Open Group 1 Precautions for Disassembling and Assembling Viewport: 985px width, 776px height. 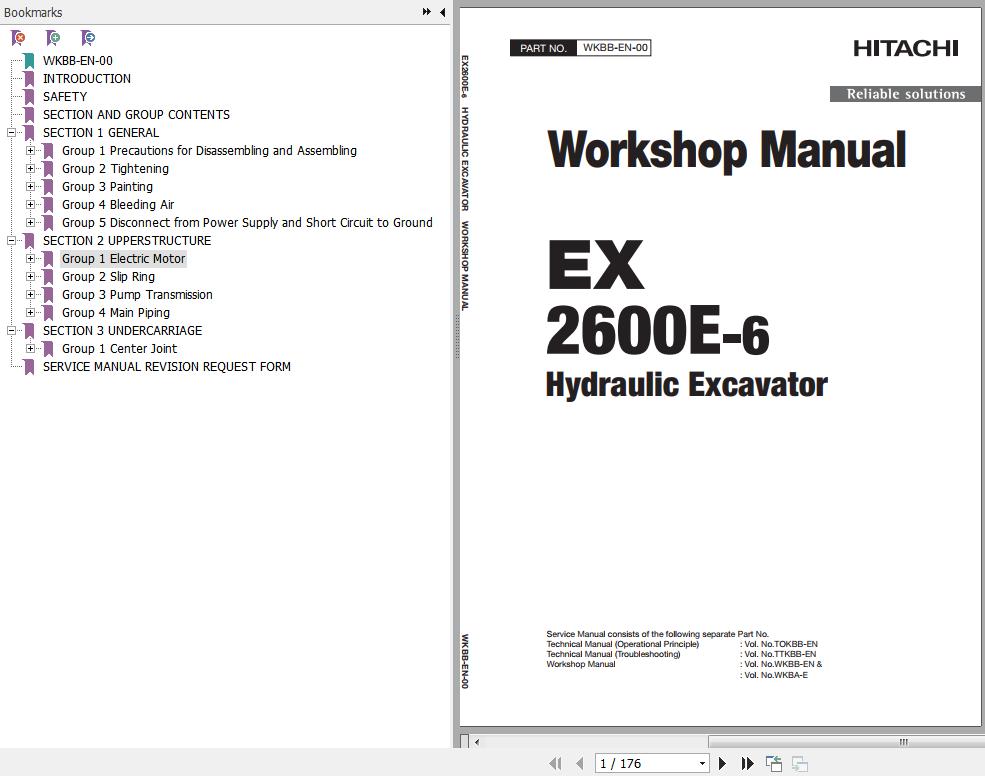(209, 151)
